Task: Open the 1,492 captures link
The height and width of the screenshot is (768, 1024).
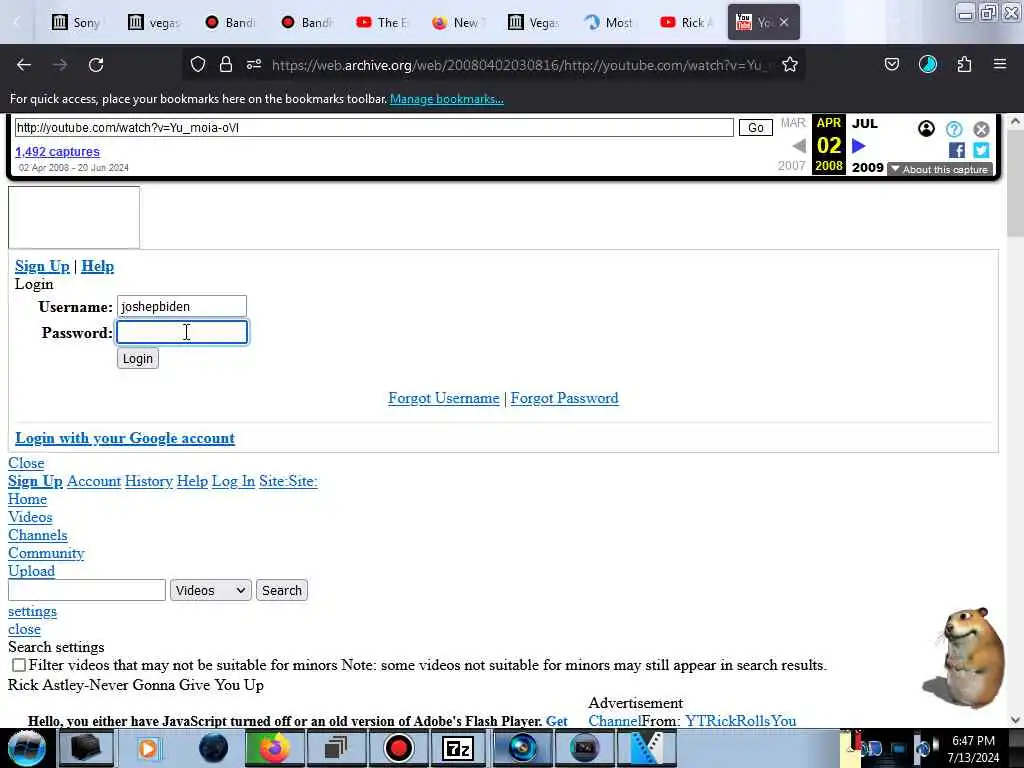Action: pos(57,152)
